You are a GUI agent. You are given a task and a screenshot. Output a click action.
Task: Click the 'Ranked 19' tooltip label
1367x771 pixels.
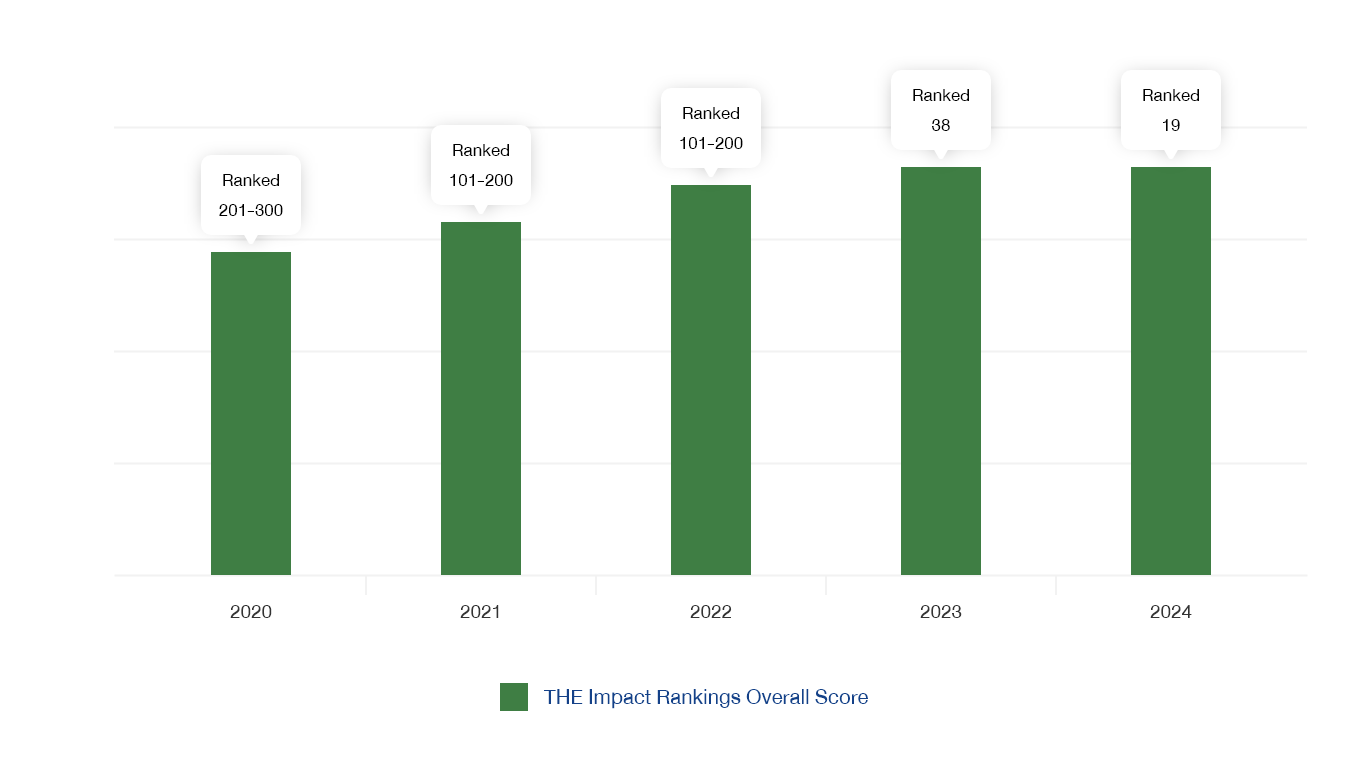pyautogui.click(x=1171, y=110)
